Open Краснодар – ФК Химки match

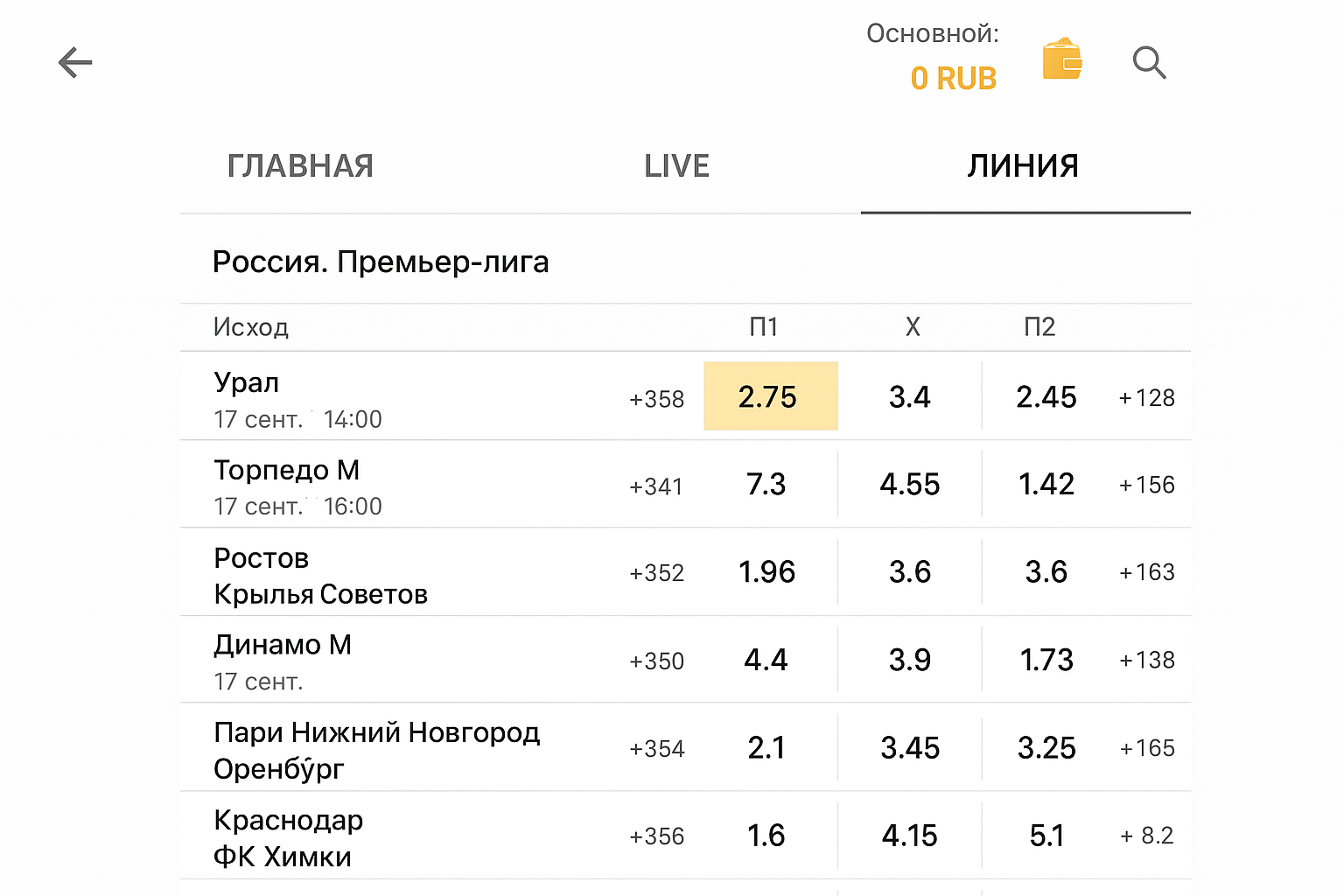click(x=289, y=838)
